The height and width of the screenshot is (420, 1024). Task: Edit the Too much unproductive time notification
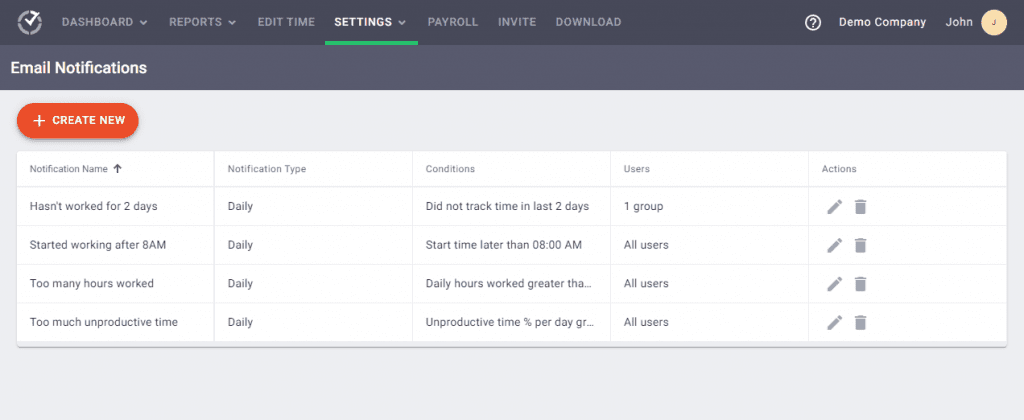point(835,323)
